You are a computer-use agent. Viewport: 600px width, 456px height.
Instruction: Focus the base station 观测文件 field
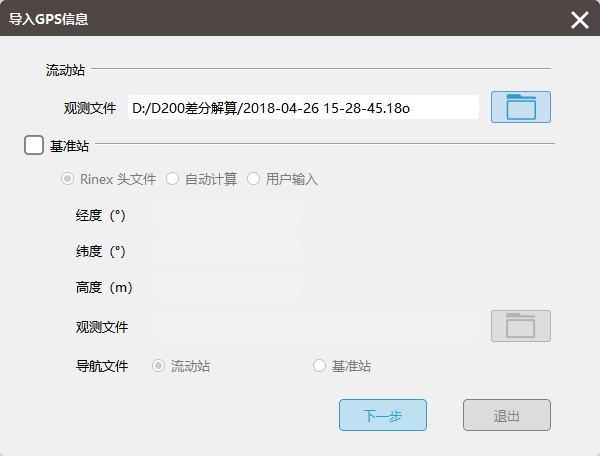pyautogui.click(x=315, y=326)
